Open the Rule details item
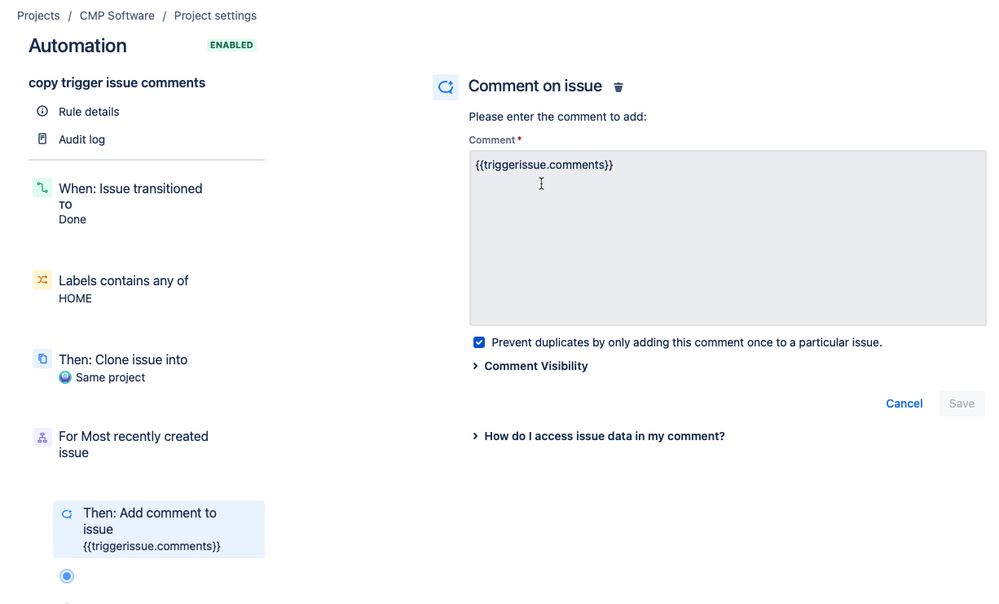This screenshot has height=604, width=999. pyautogui.click(x=89, y=111)
